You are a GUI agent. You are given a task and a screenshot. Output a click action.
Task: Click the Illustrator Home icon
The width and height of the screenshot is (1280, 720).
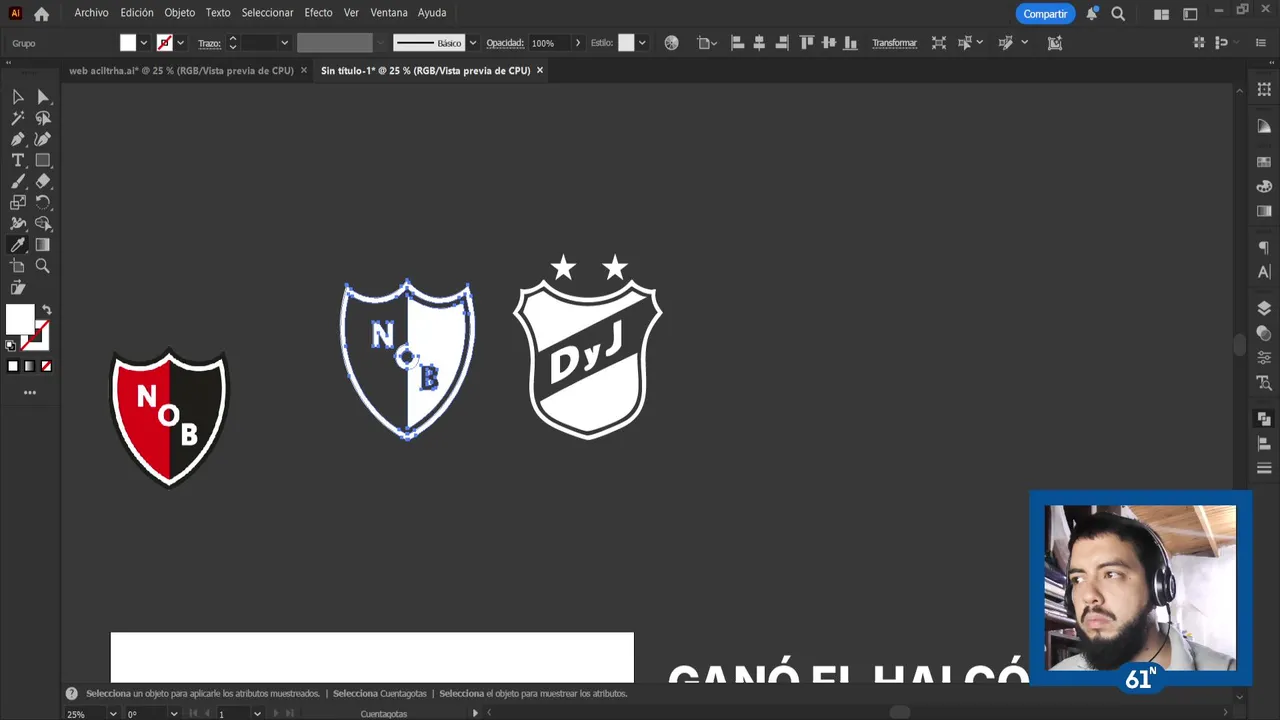click(x=42, y=14)
